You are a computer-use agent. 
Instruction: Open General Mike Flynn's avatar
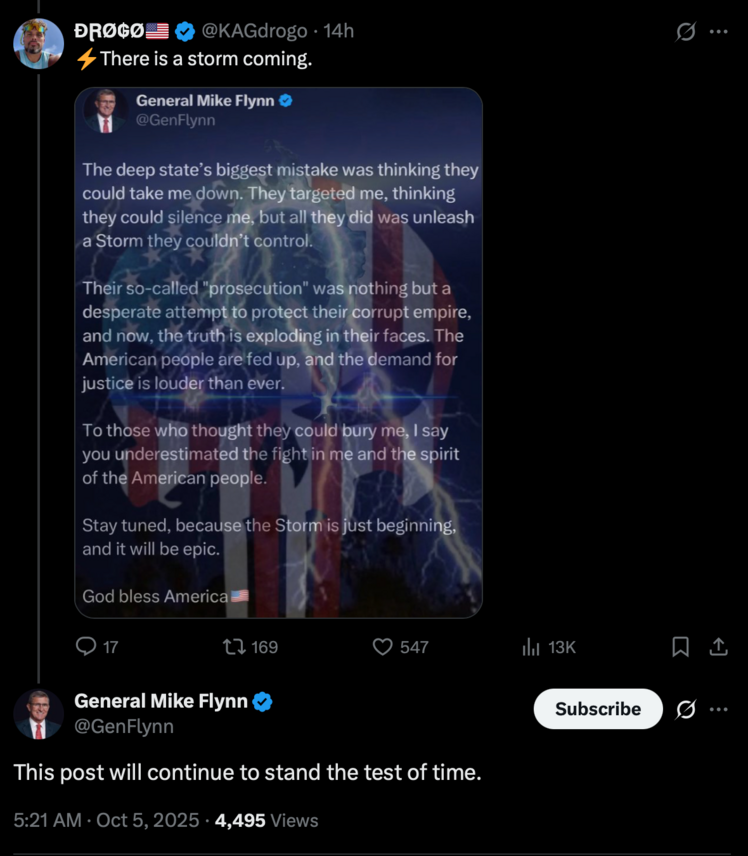(39, 714)
